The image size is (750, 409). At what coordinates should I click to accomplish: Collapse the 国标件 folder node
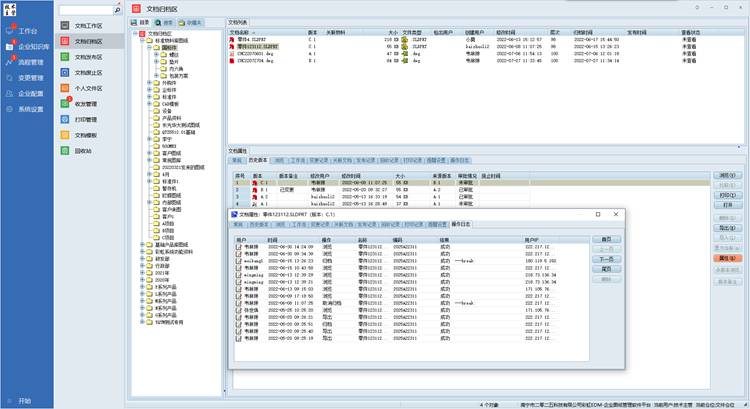coord(148,46)
